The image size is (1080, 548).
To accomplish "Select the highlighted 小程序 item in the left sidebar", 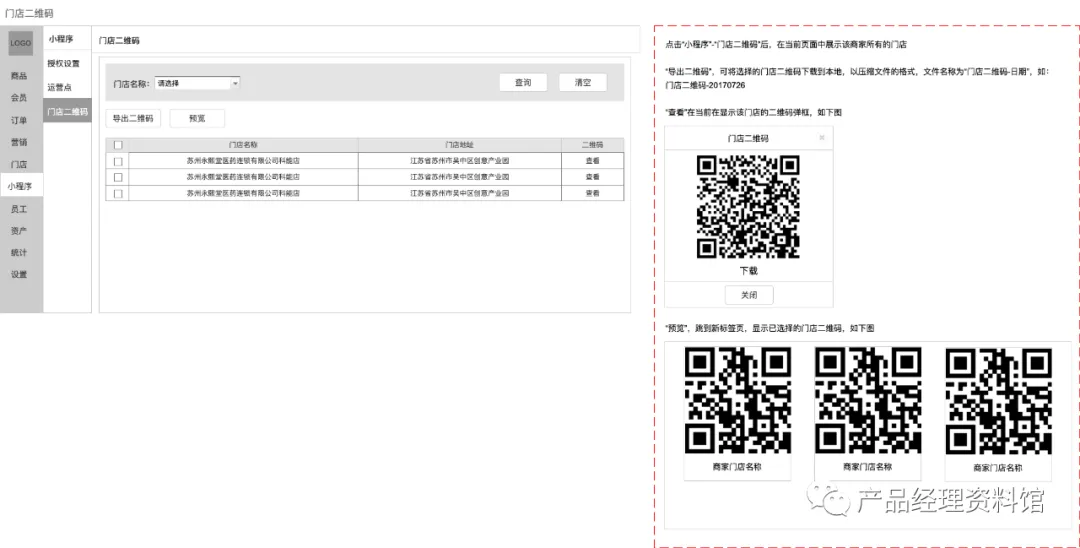I will pos(21,186).
